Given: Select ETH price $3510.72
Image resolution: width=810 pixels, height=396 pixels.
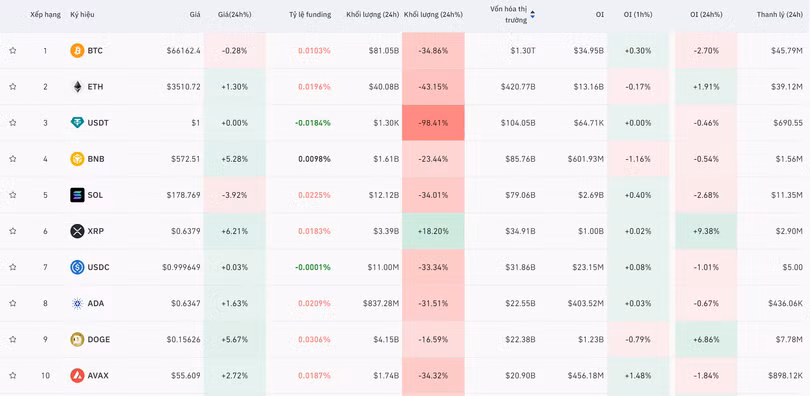Looking at the screenshot, I should pos(183,87).
